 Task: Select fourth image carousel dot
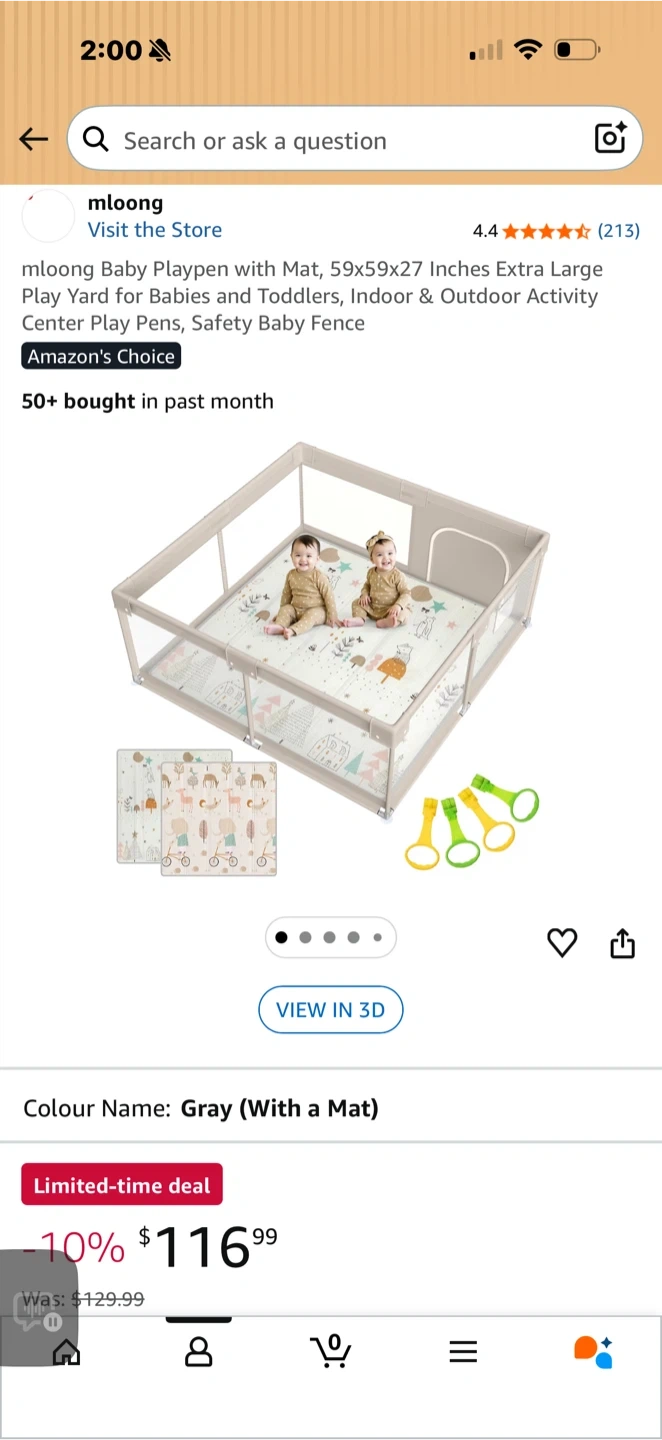click(x=353, y=938)
